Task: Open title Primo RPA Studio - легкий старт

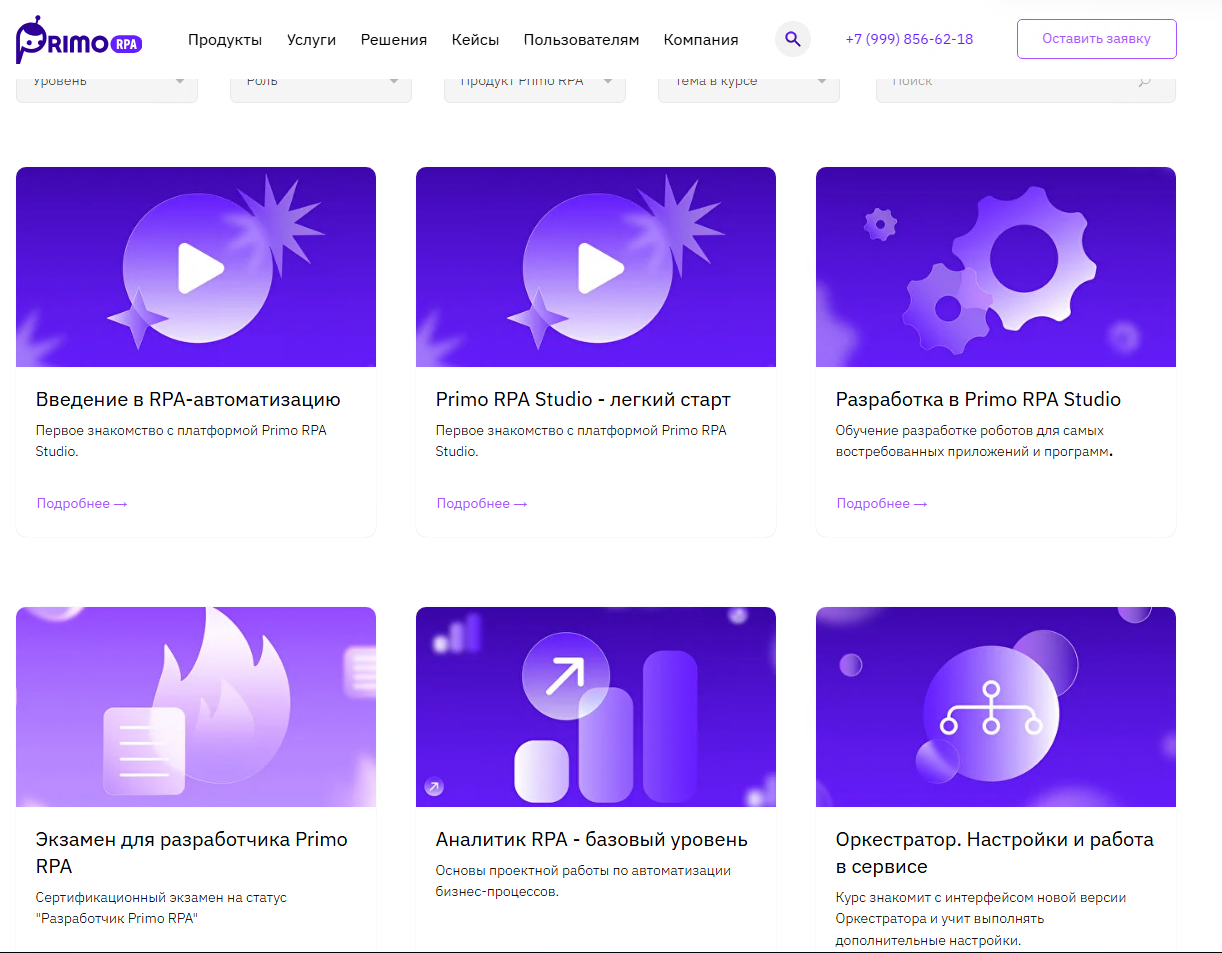Action: tap(583, 399)
